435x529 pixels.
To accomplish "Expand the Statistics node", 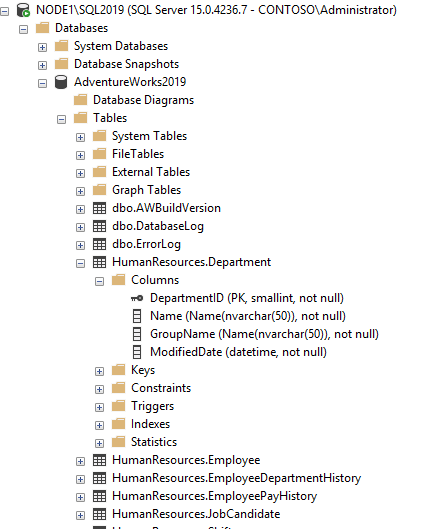I will coord(99,443).
